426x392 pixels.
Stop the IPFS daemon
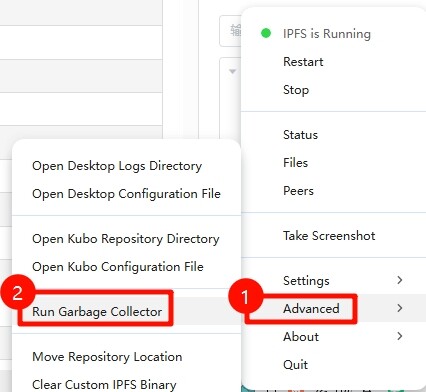pos(296,90)
